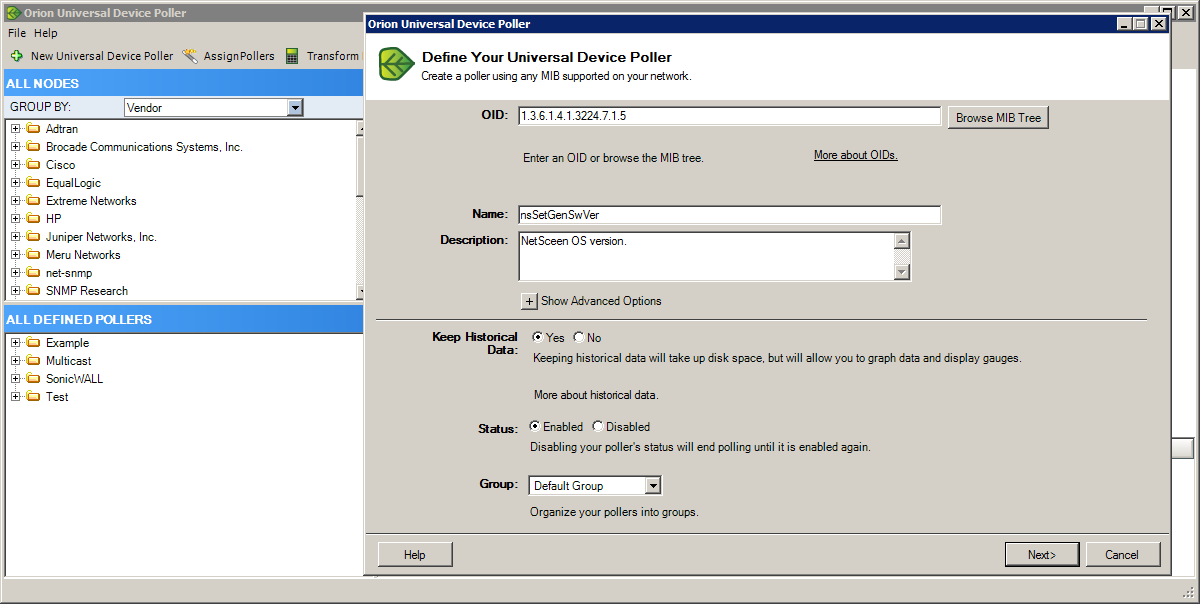
Task: Select Extreme Networks tree item
Action: (x=91, y=201)
